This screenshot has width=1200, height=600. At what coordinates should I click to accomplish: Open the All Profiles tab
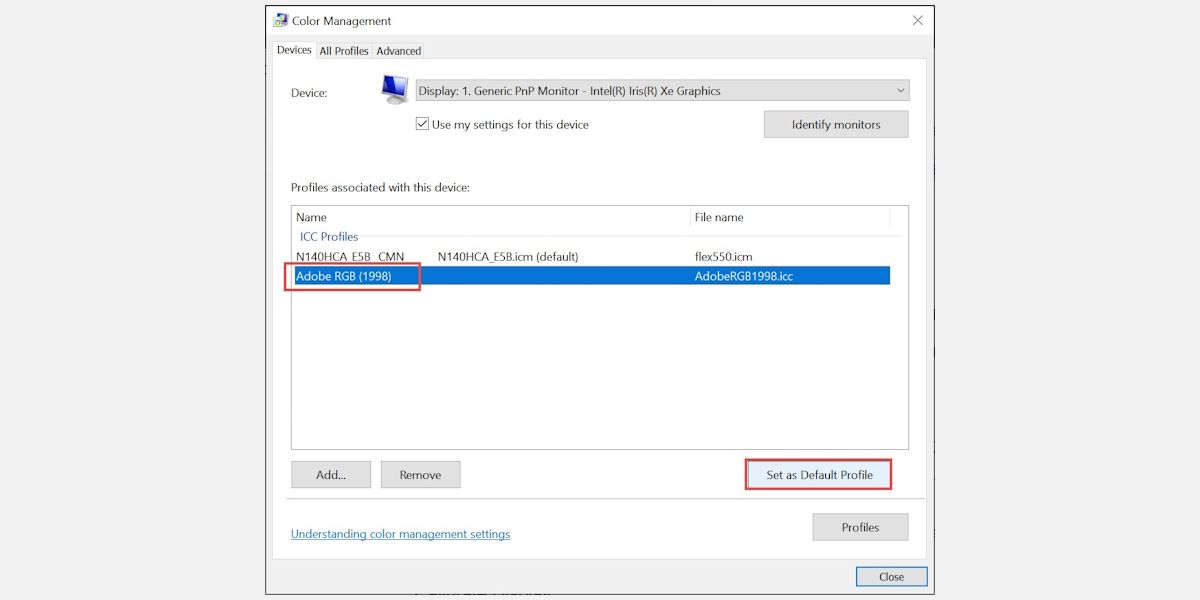click(x=344, y=51)
